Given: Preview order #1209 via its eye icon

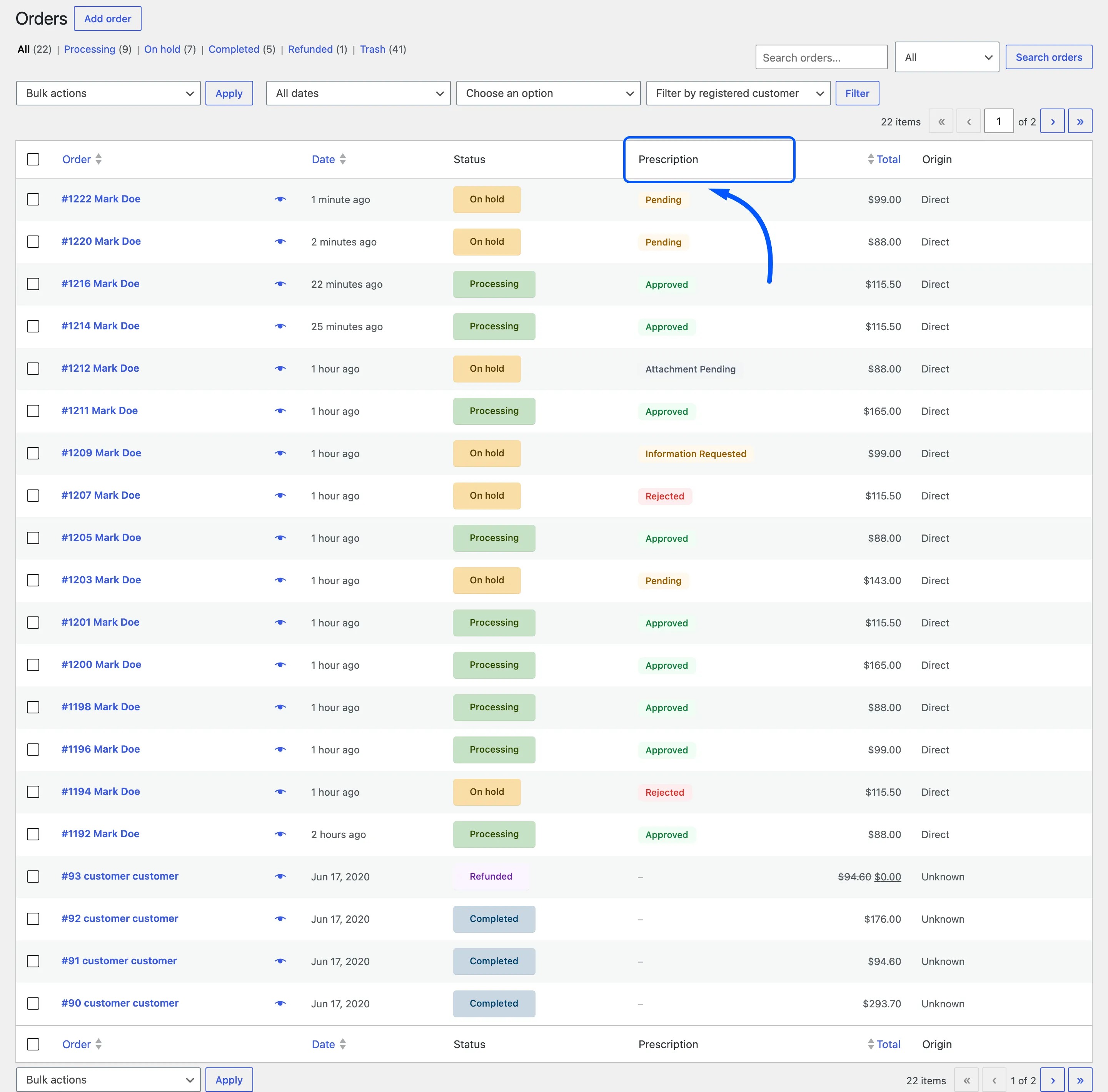Looking at the screenshot, I should (x=280, y=454).
